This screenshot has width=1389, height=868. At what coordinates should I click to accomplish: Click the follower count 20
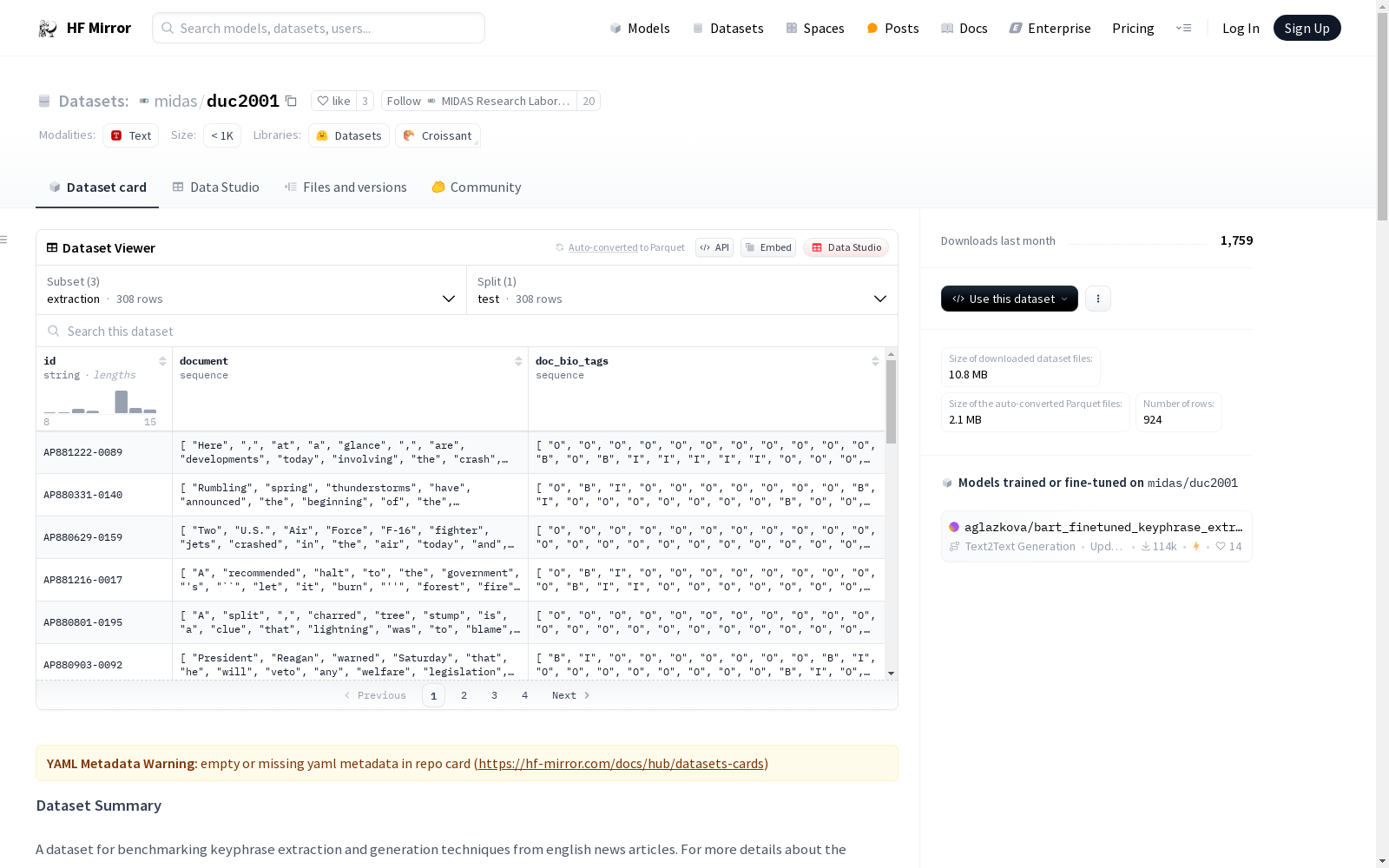[x=589, y=102]
